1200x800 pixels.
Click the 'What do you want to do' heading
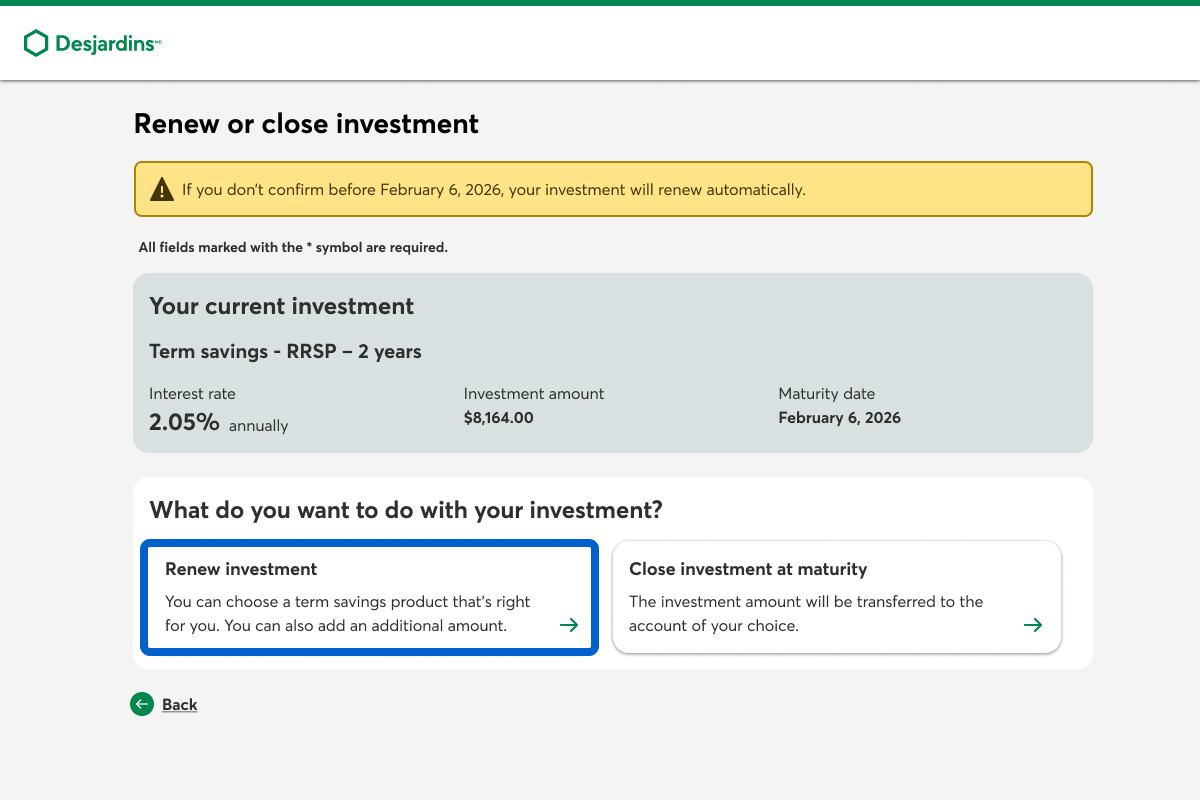click(406, 510)
